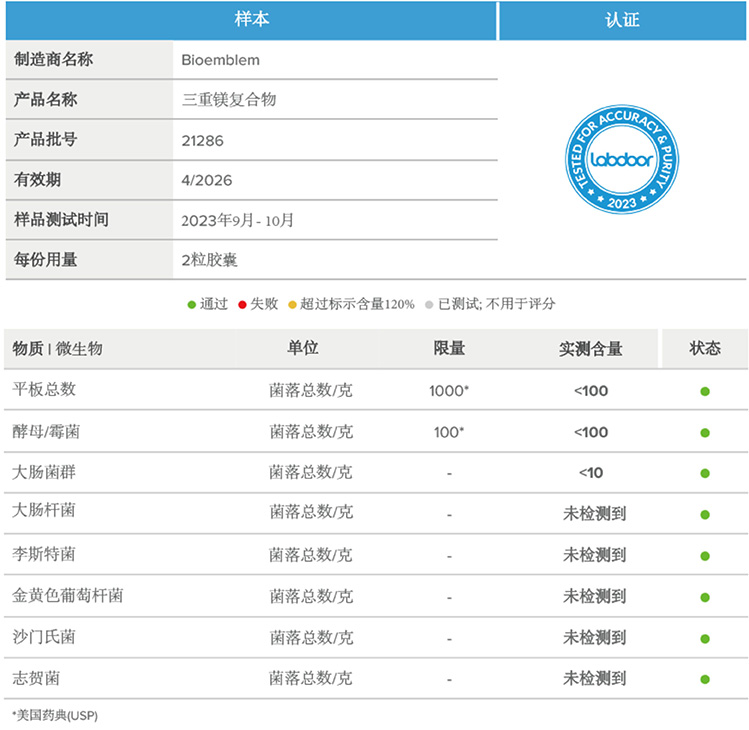Click the status dot for 金黄色葡萄杆菌

click(705, 597)
